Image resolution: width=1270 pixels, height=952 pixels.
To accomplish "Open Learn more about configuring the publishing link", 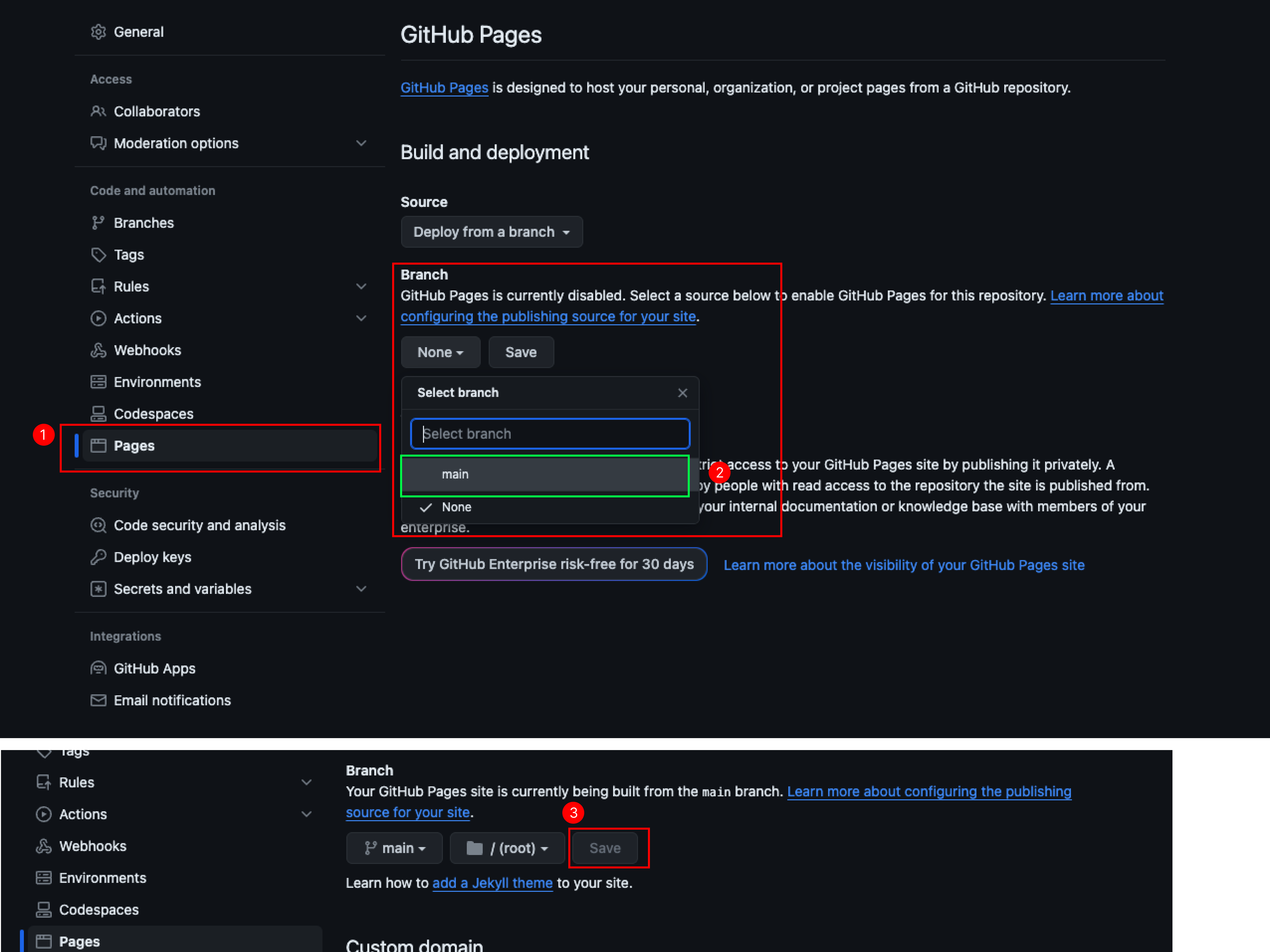I will coord(929,792).
